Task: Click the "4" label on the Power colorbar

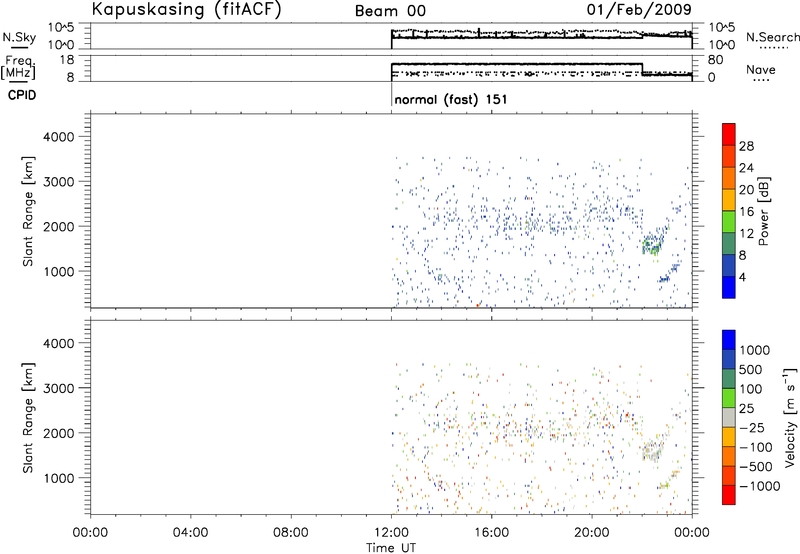Action: pos(742,277)
